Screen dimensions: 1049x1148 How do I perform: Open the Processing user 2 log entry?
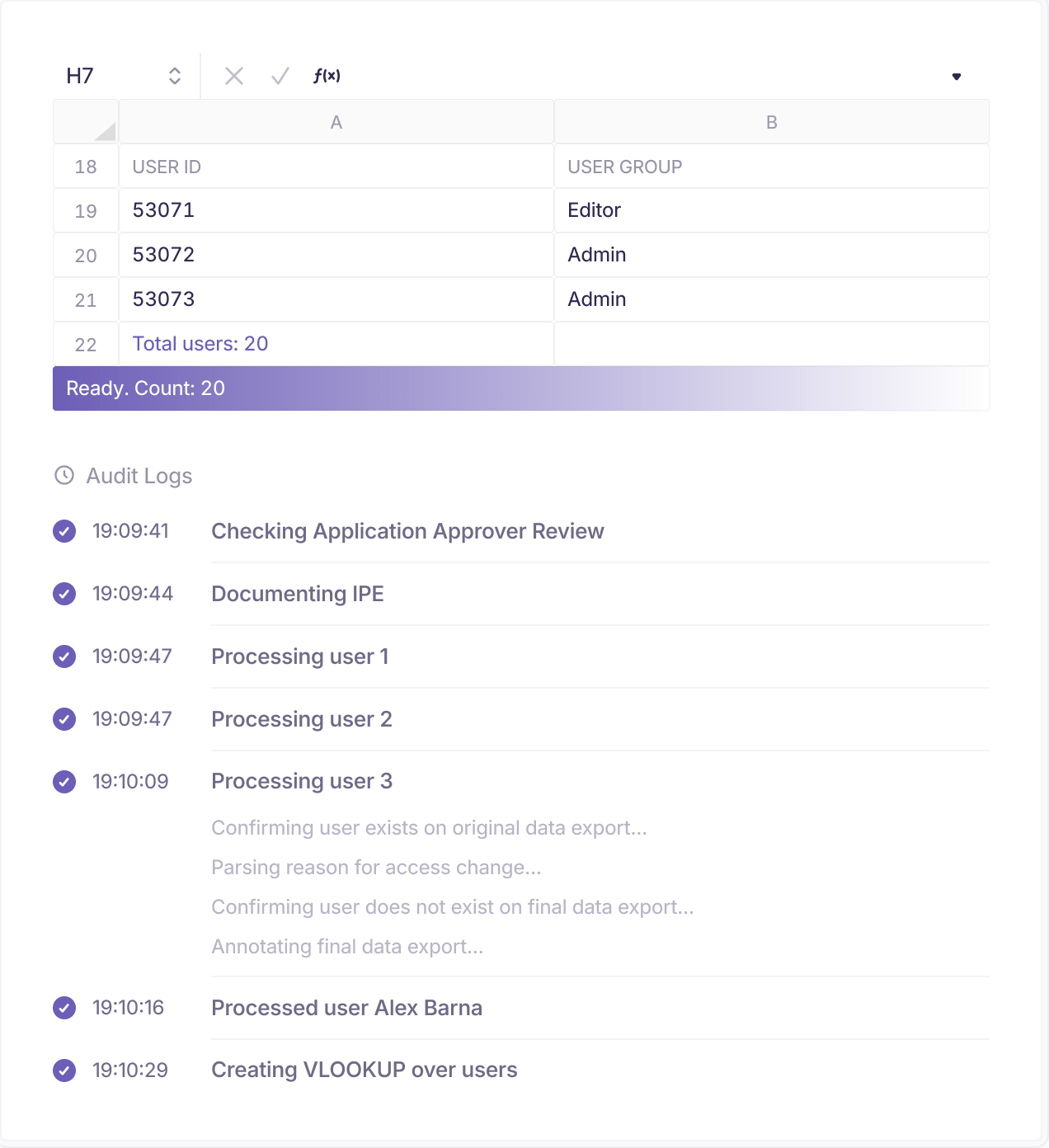[x=302, y=719]
